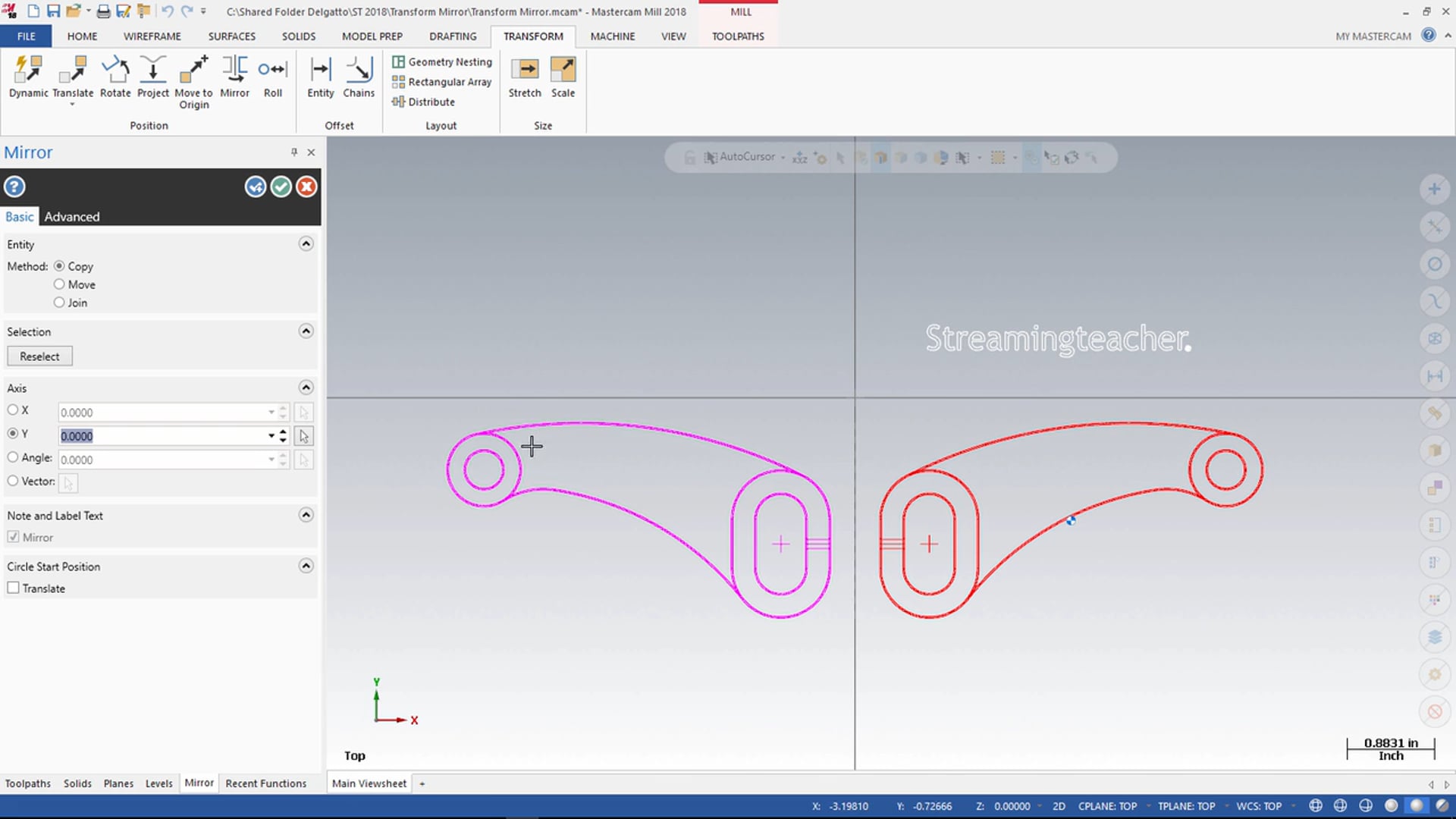Switch to the SOLIDS ribbon tab
The height and width of the screenshot is (819, 1456).
[299, 36]
